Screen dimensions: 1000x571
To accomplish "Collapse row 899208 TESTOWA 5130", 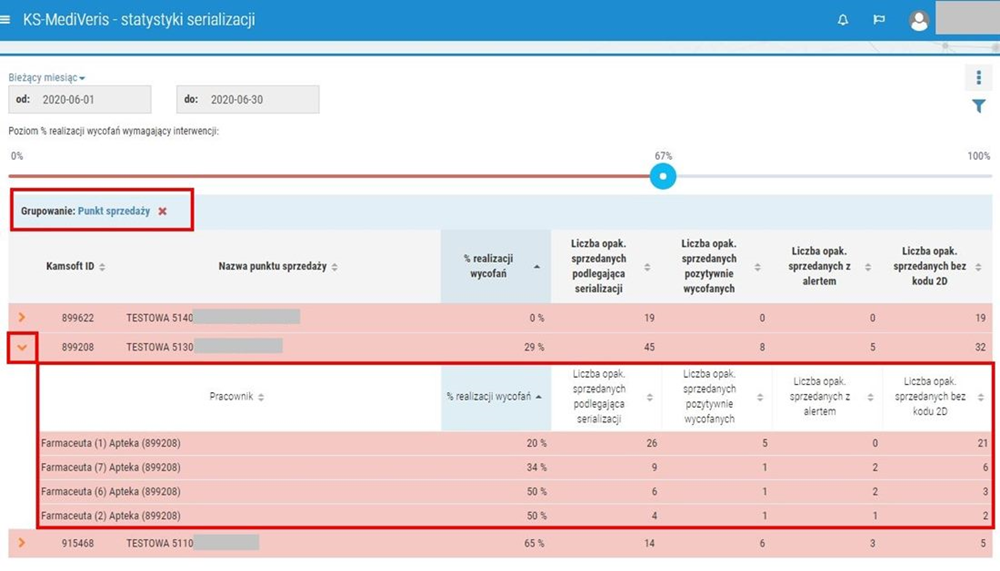I will pyautogui.click(x=22, y=347).
